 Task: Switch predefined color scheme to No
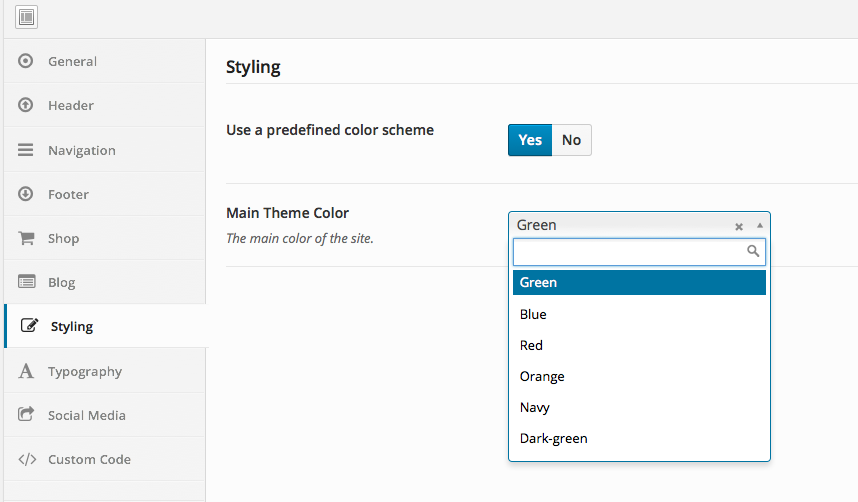pyautogui.click(x=571, y=140)
